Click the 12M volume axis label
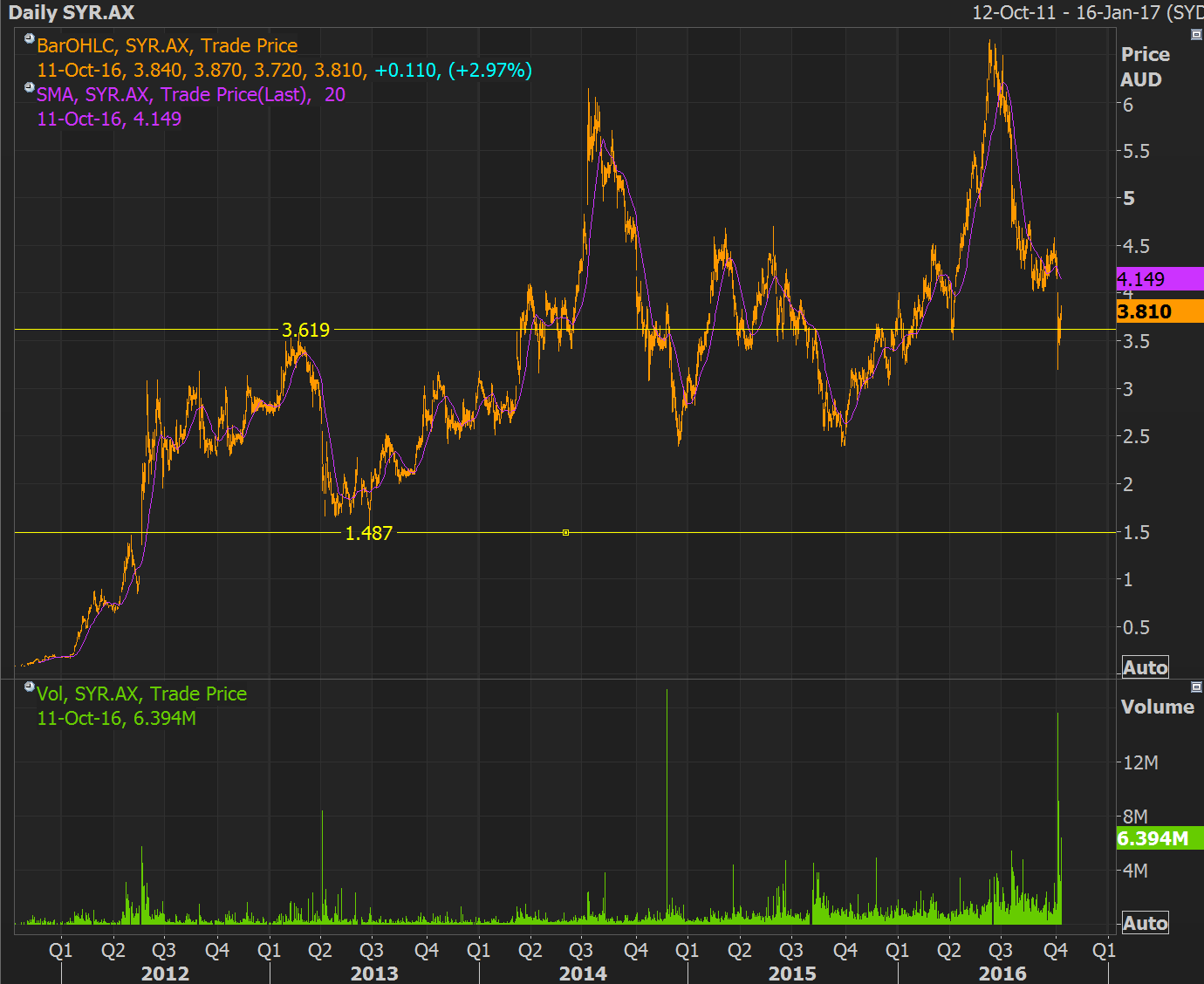Screen dimensions: 1204x984 tap(1140, 762)
